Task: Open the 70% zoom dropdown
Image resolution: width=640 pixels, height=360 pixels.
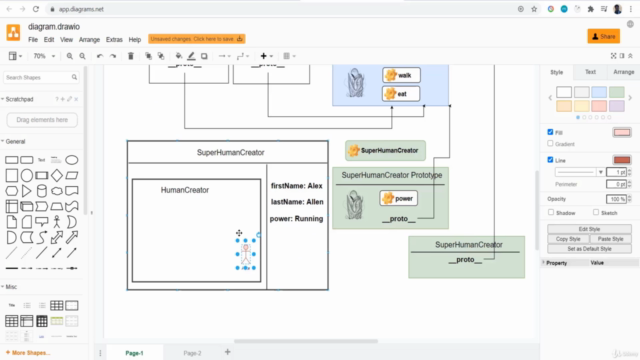Action: pos(44,56)
